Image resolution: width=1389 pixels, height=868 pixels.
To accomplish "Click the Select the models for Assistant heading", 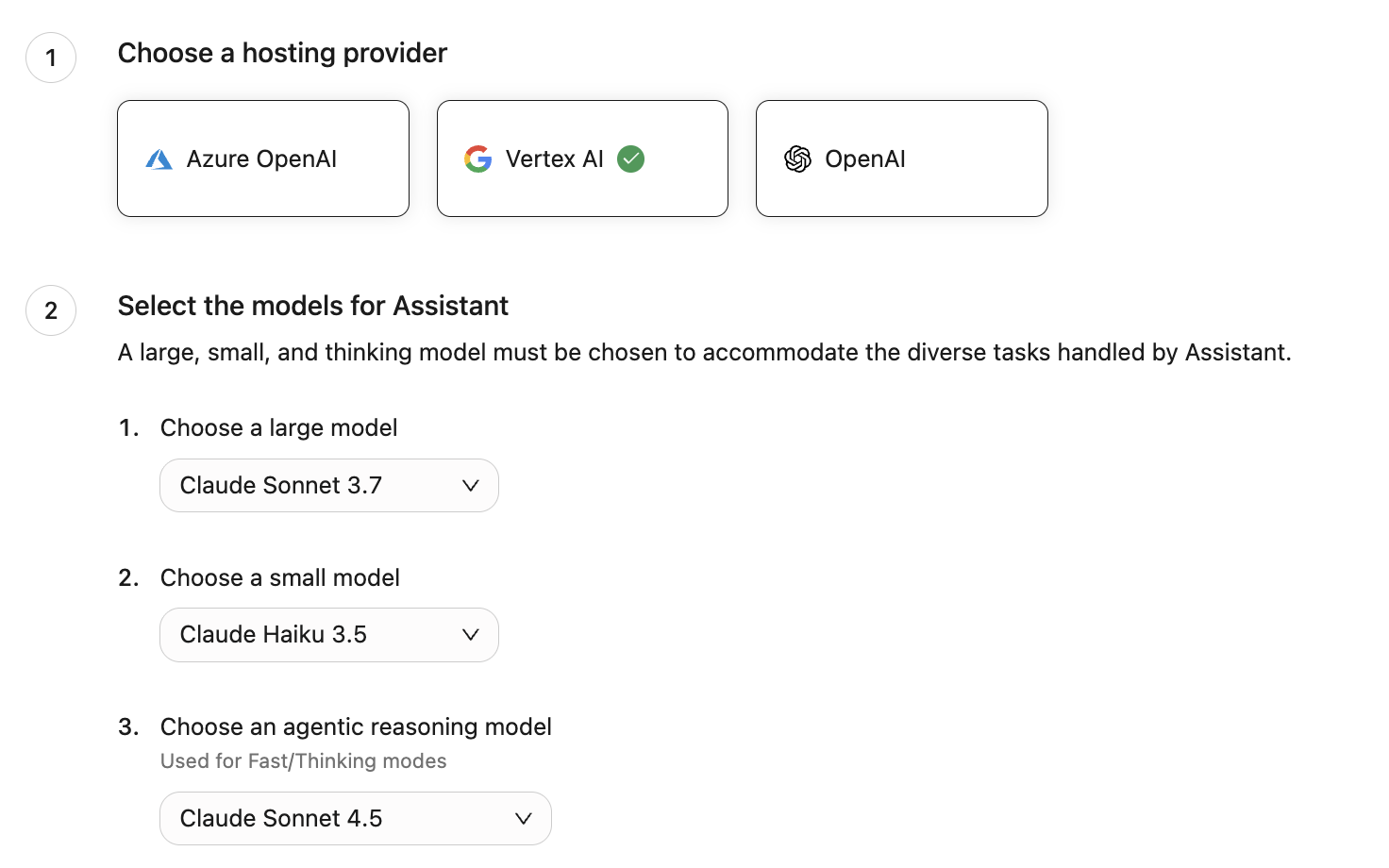I will [312, 306].
